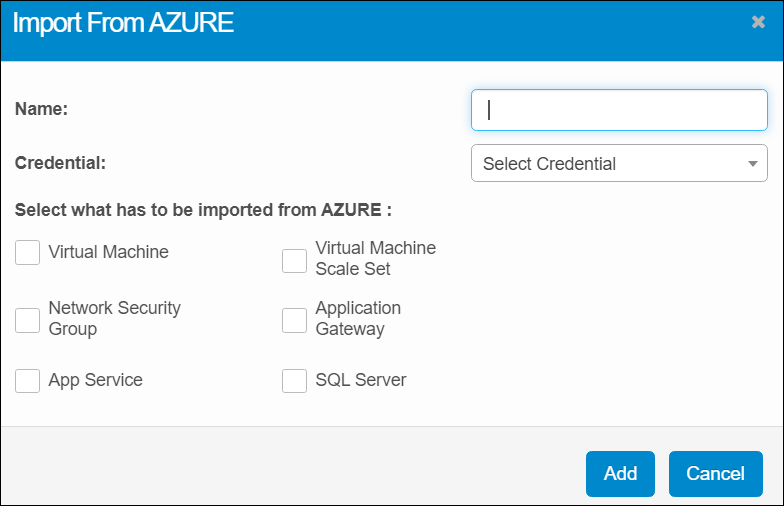The width and height of the screenshot is (784, 506).
Task: Click the Credential dropdown arrow
Action: click(x=752, y=164)
